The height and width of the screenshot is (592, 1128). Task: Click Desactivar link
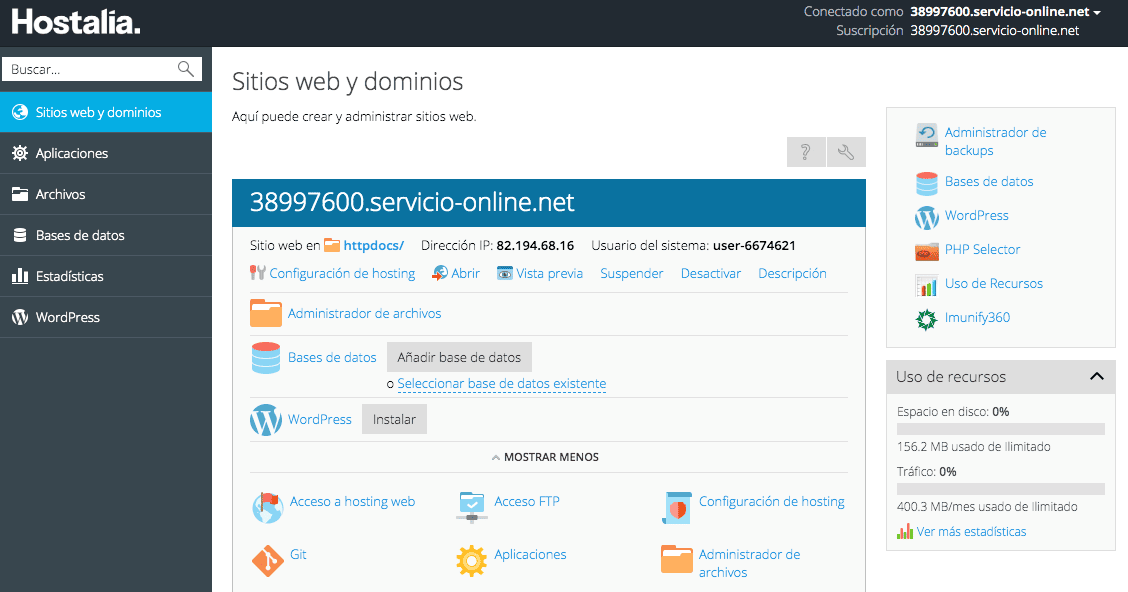[711, 273]
